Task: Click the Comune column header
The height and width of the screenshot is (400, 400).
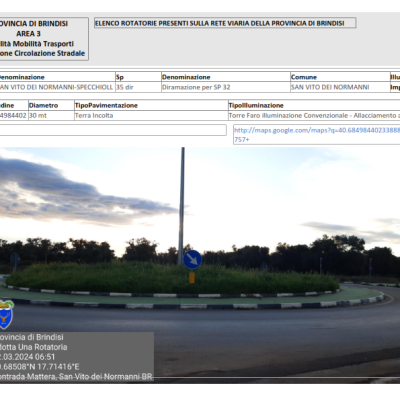Action: click(340, 77)
